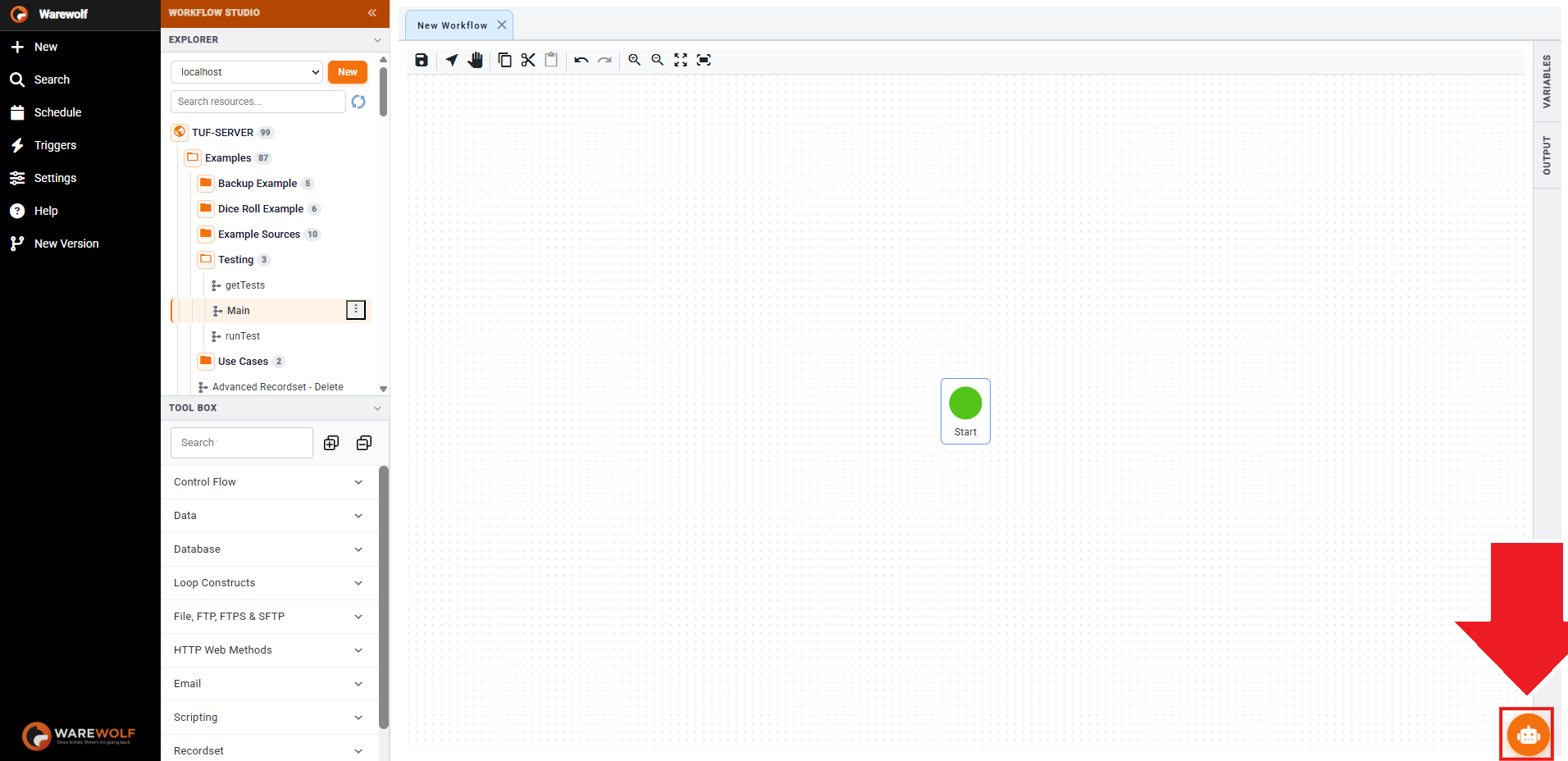Select the green Start node
The image size is (1568, 761).
coord(965,411)
